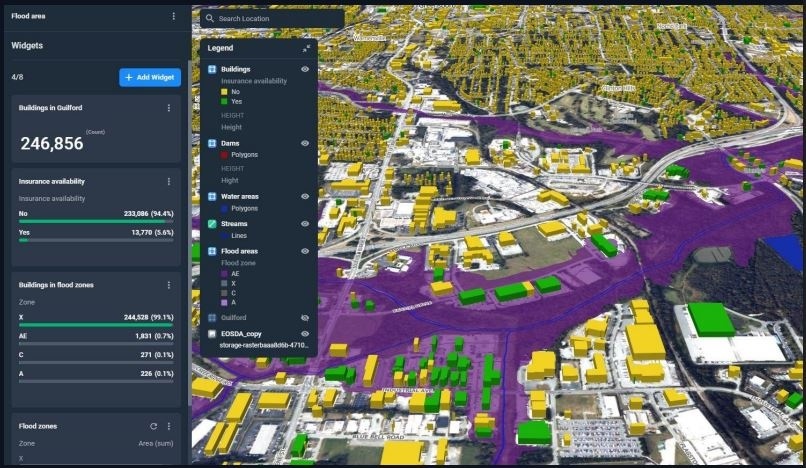The width and height of the screenshot is (806, 468).
Task: Filter buildings by zone AE row
Action: coord(96,339)
